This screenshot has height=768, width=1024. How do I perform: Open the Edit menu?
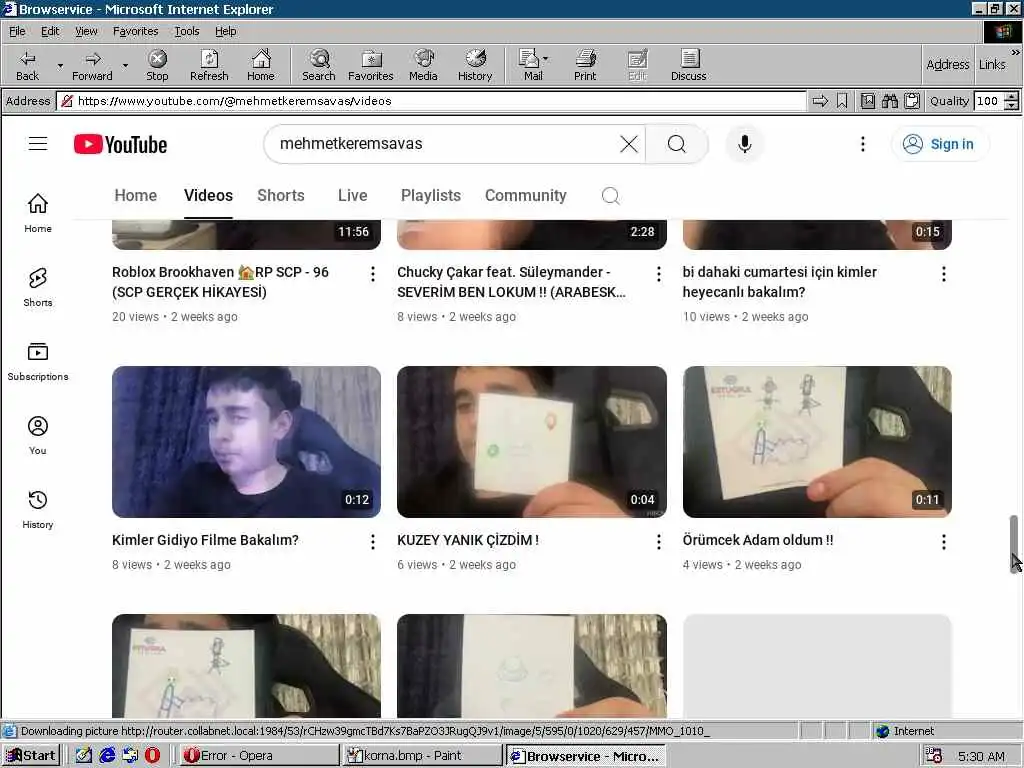50,31
